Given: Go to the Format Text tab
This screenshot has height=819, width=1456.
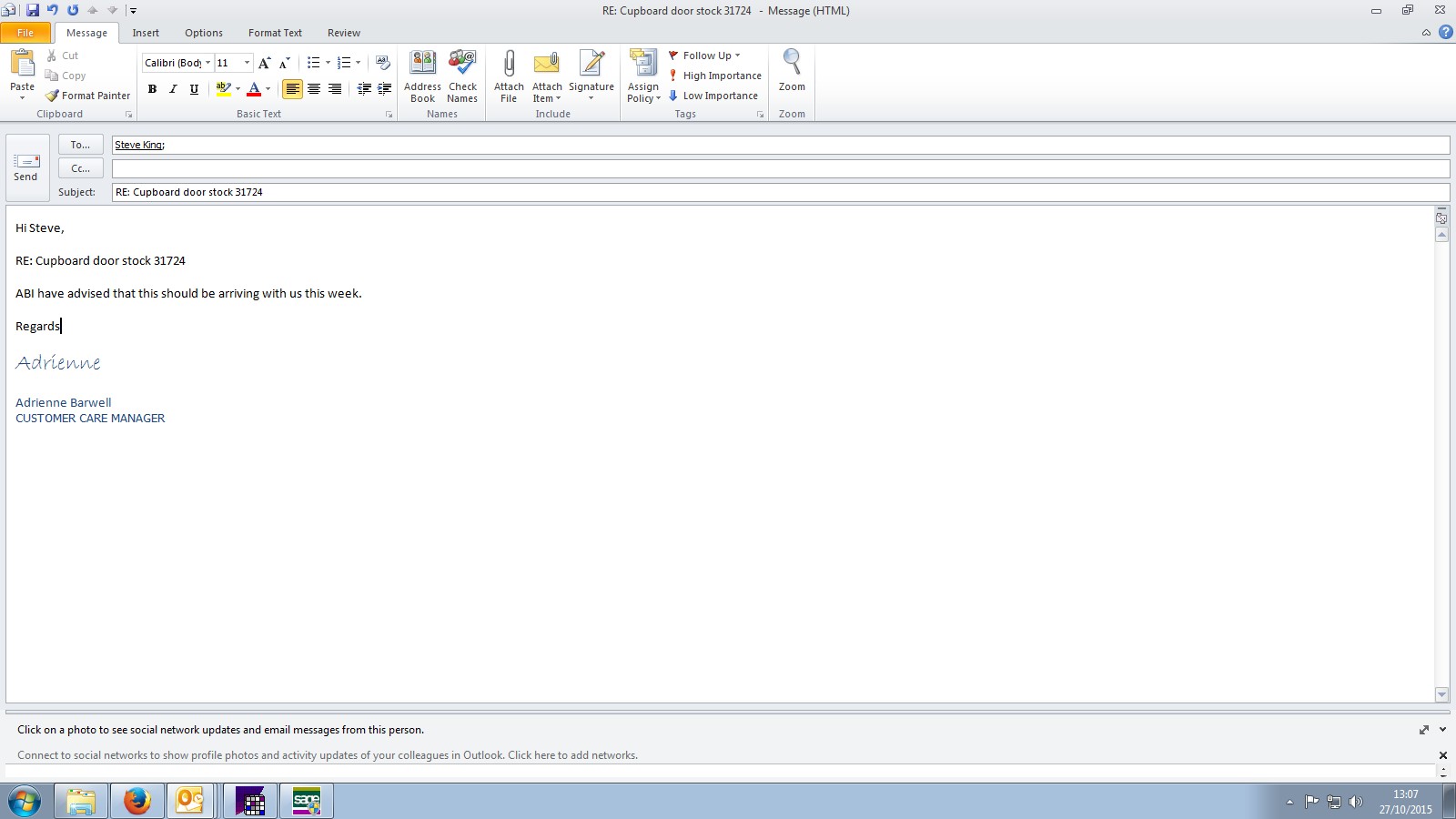Looking at the screenshot, I should coord(275,33).
